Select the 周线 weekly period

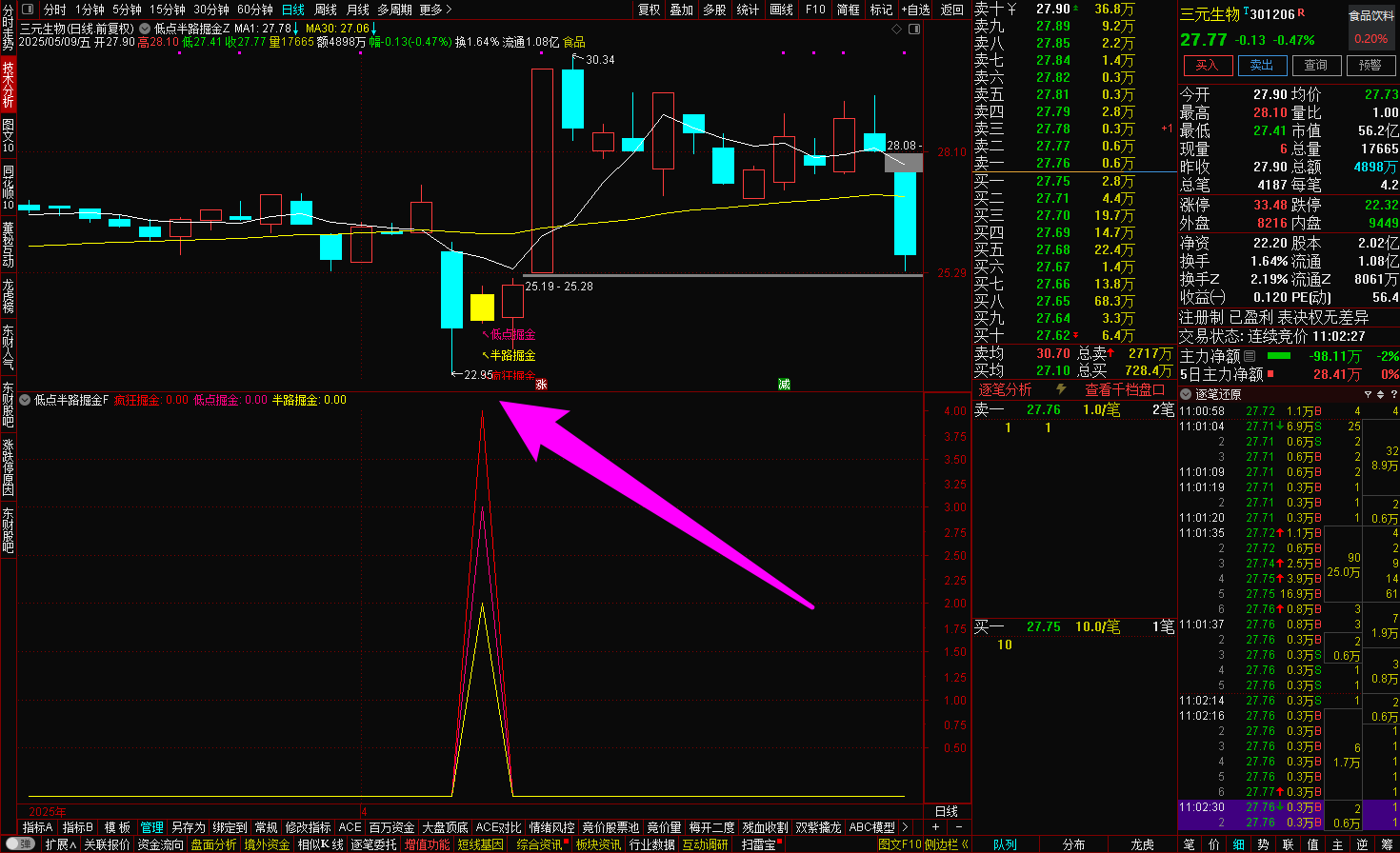click(326, 10)
